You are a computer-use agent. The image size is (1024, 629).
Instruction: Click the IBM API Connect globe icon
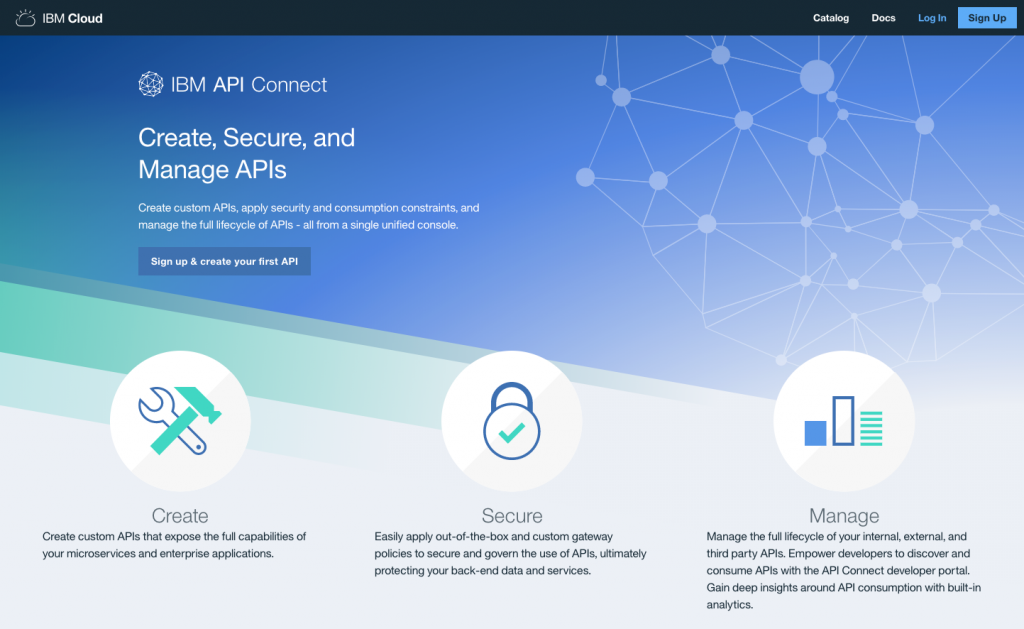click(151, 84)
